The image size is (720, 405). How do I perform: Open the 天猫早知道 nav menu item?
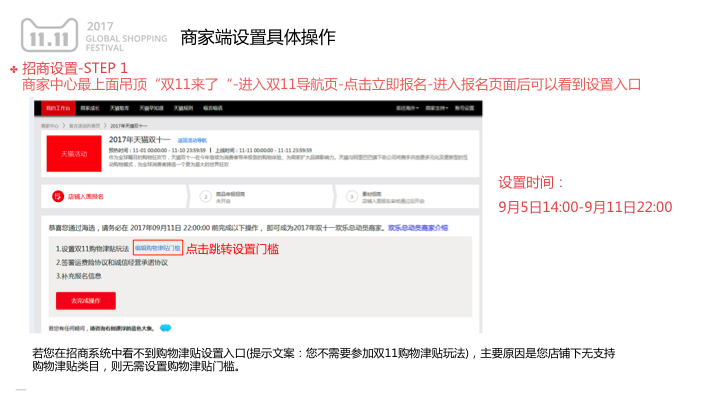coord(152,108)
